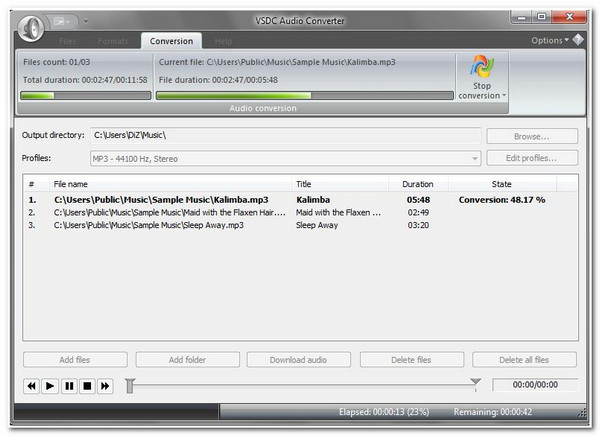Click the end marker on seek bar

click(476, 382)
